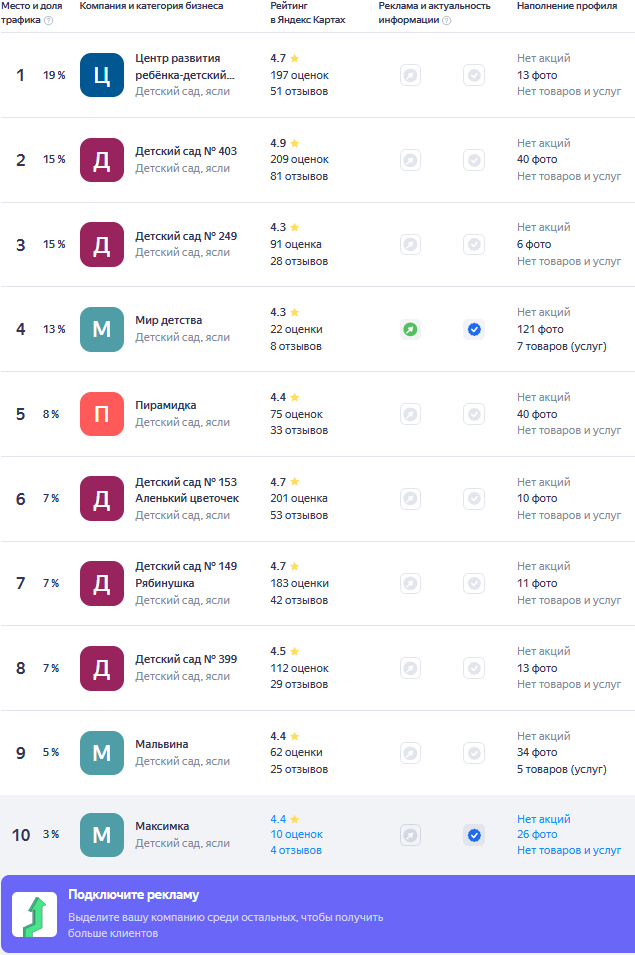Click gray verification icon for Пирамидка
This screenshot has height=955, width=635.
click(x=474, y=414)
